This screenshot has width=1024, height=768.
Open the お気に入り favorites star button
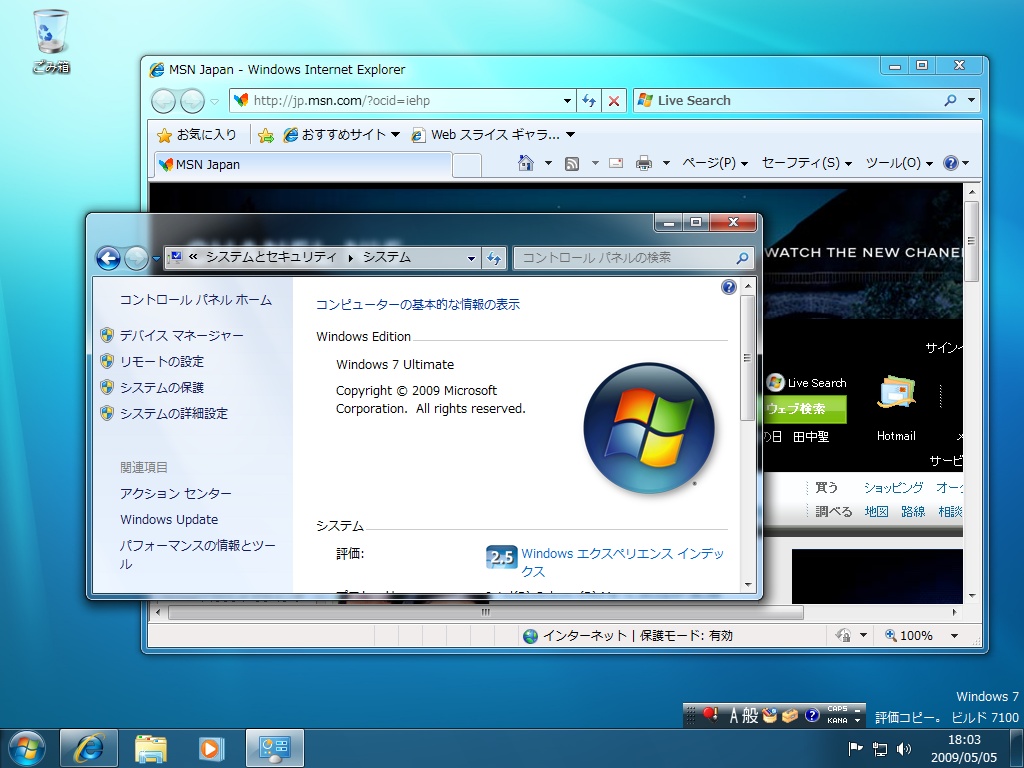tap(197, 135)
